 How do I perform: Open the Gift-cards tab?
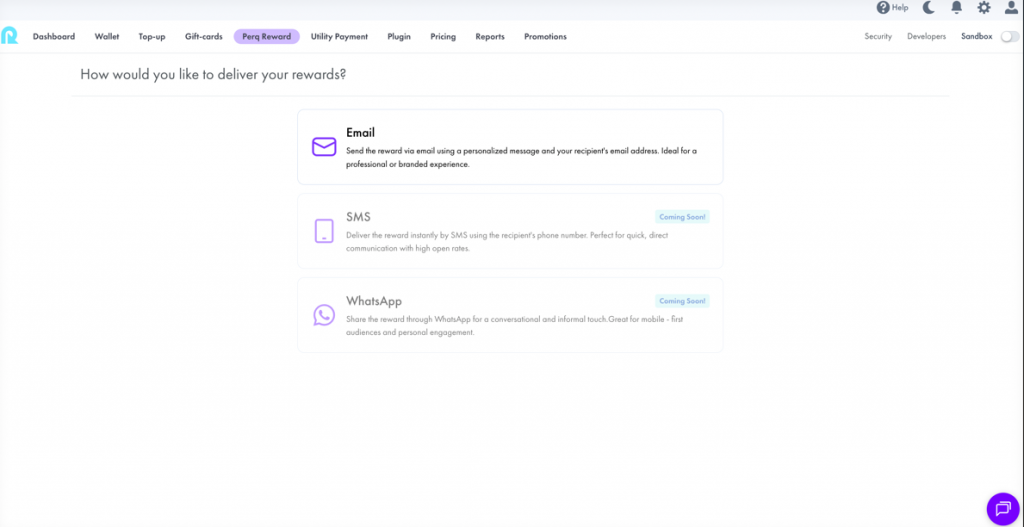click(x=204, y=37)
